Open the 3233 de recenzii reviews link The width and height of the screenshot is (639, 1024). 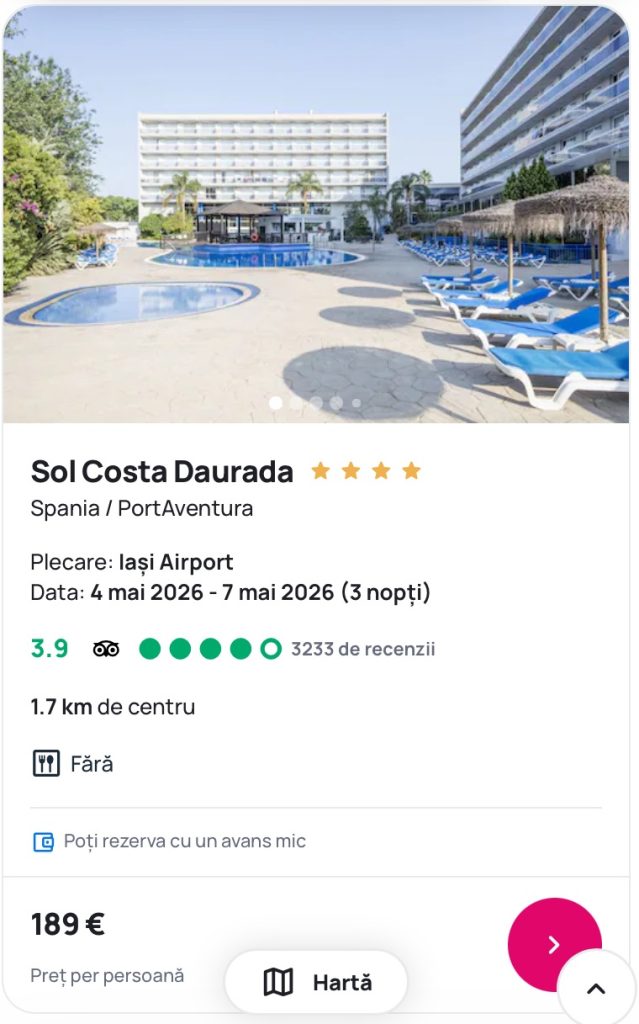coord(363,649)
